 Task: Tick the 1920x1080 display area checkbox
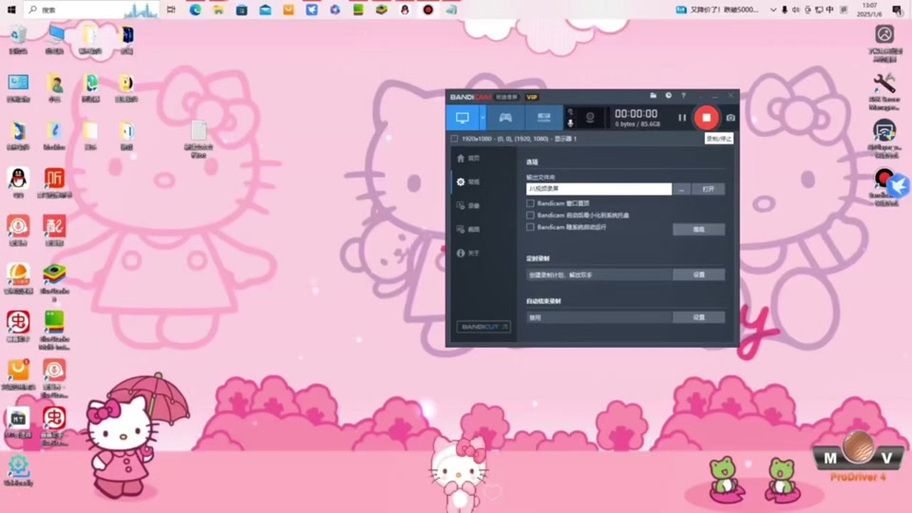pos(454,139)
